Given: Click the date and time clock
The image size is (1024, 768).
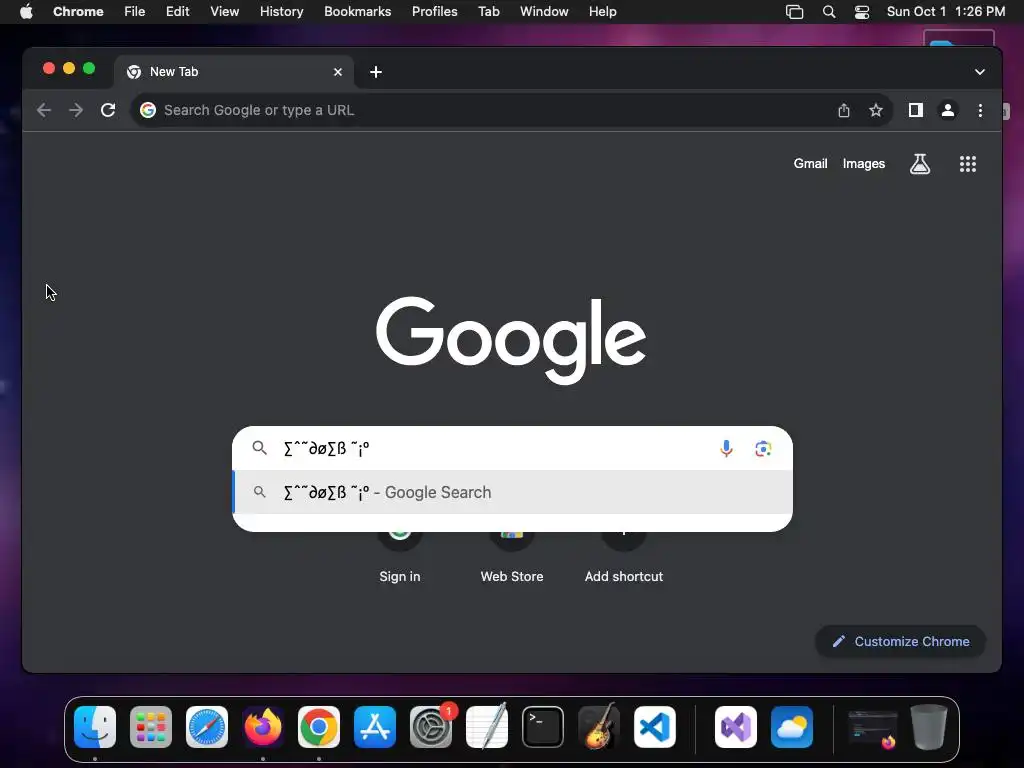Looking at the screenshot, I should pos(946,12).
